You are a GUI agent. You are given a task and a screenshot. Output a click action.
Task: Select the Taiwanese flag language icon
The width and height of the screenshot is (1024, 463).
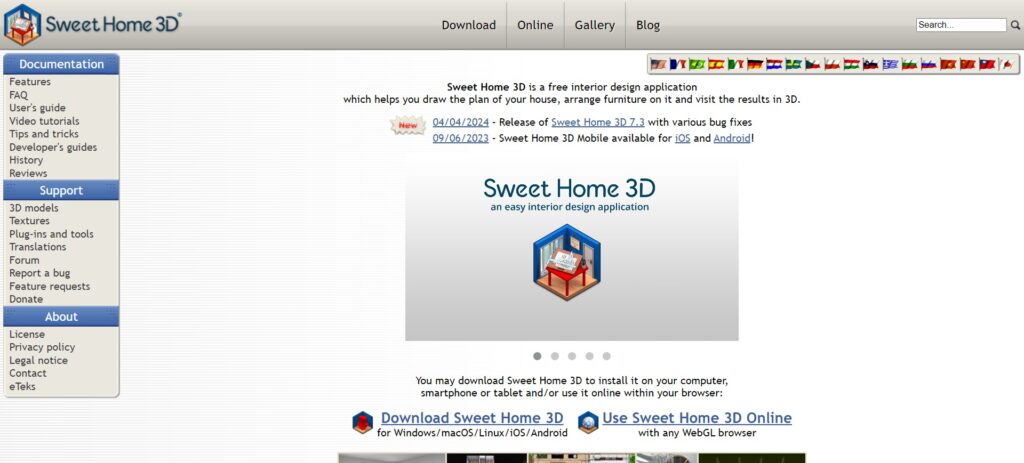click(x=987, y=64)
